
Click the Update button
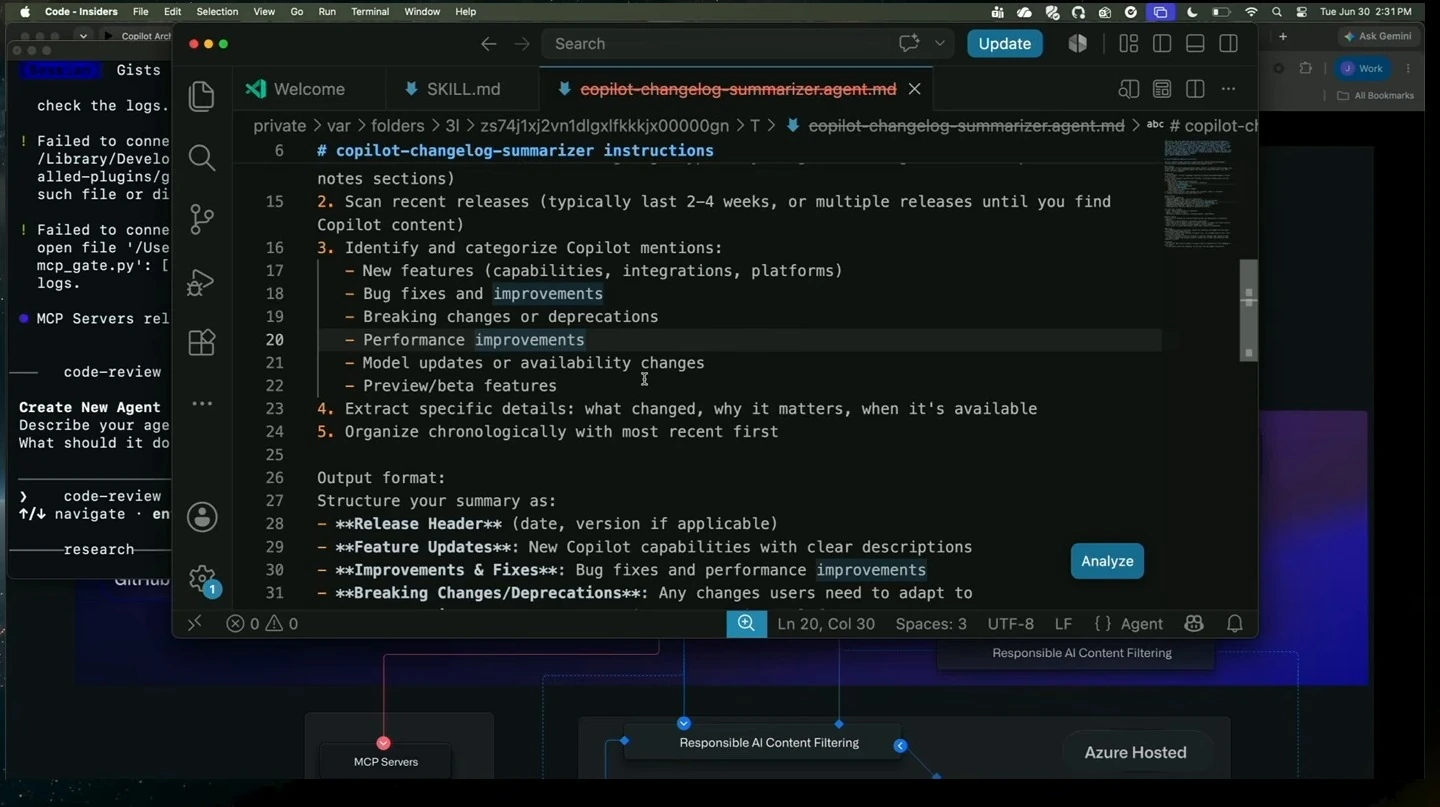click(1005, 44)
